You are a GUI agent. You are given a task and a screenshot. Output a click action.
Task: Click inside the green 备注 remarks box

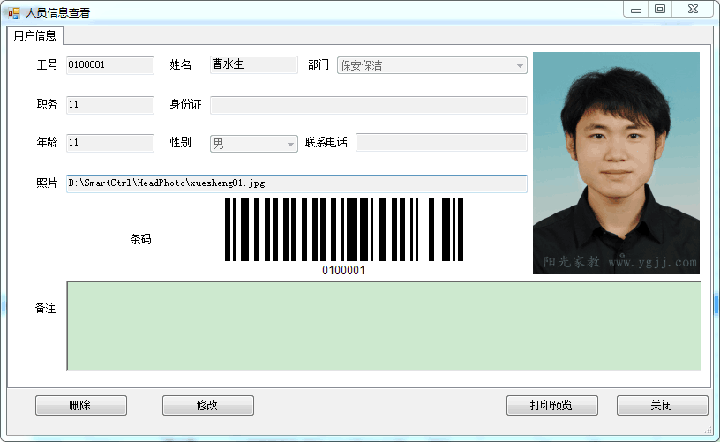click(383, 326)
